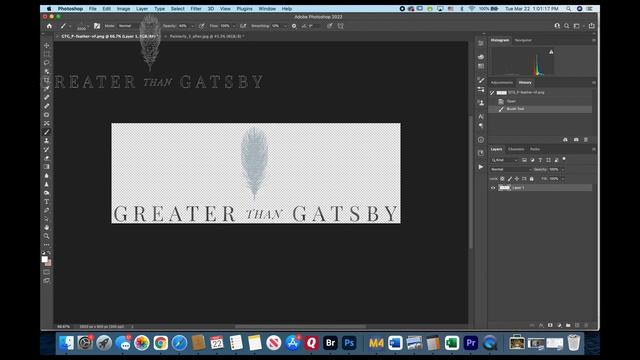
Task: Reset default foreground and background colors
Action: click(x=43, y=253)
